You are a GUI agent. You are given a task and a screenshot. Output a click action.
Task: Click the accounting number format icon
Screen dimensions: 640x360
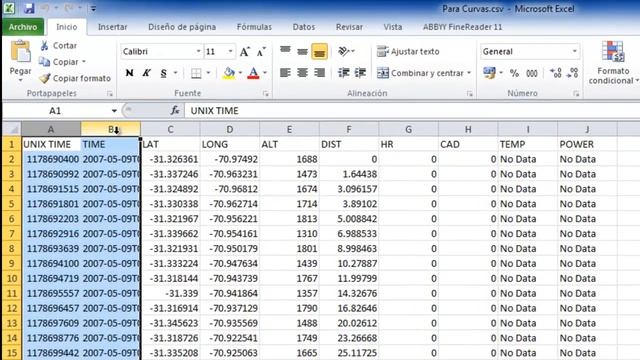(x=489, y=73)
